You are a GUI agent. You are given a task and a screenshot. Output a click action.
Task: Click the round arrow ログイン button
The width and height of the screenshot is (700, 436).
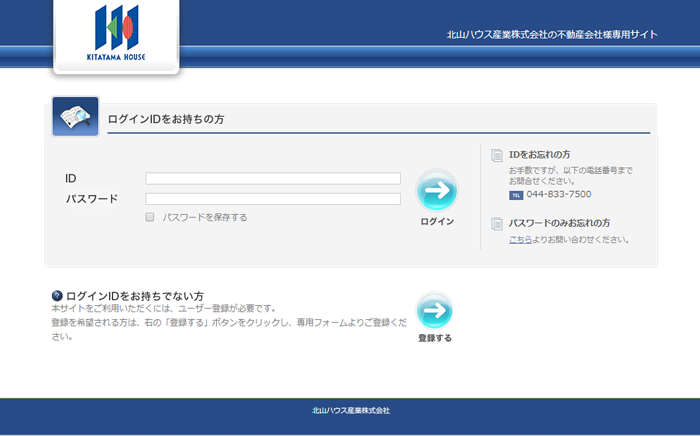coord(437,190)
